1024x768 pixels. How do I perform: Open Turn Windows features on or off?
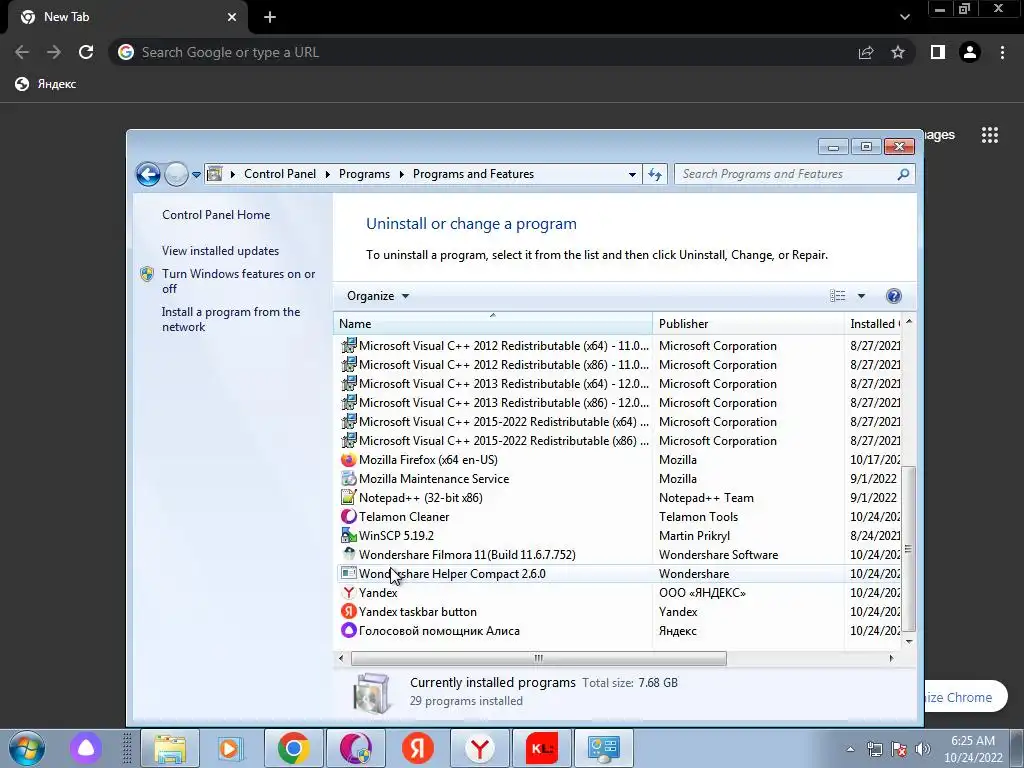(238, 281)
